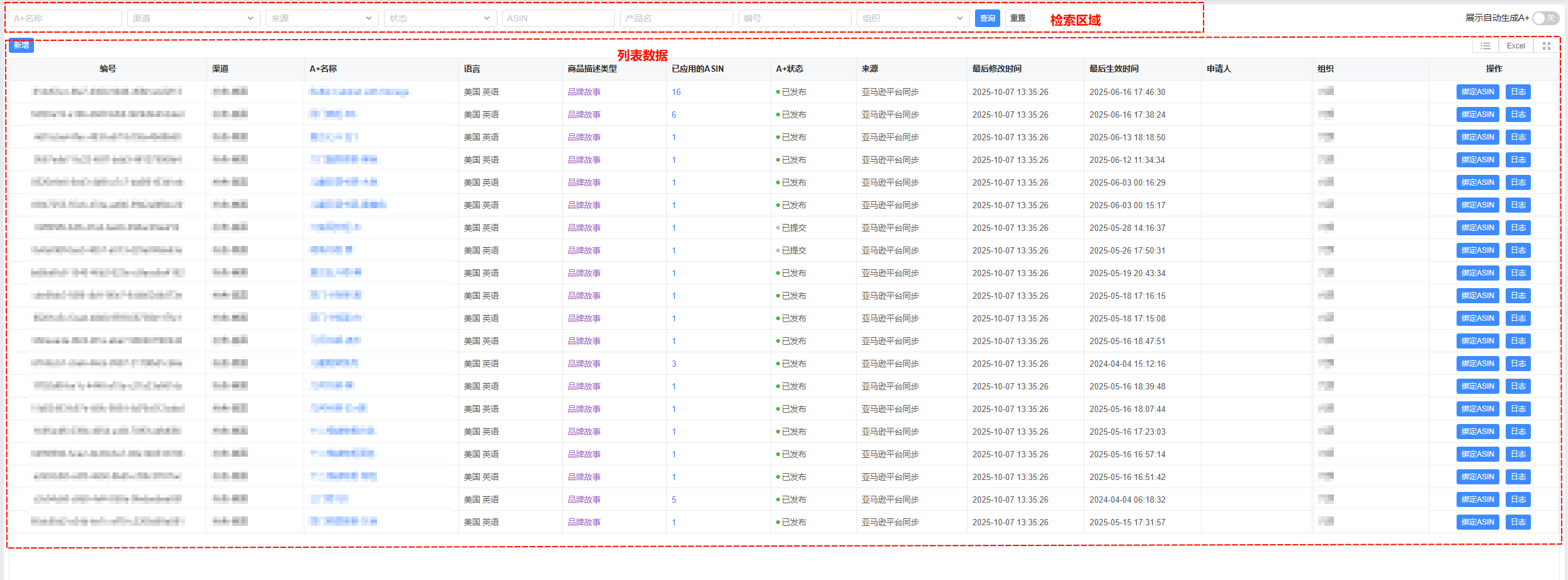The image size is (1568, 580).
Task: Expand the 来源 filter dropdown
Action: click(321, 18)
